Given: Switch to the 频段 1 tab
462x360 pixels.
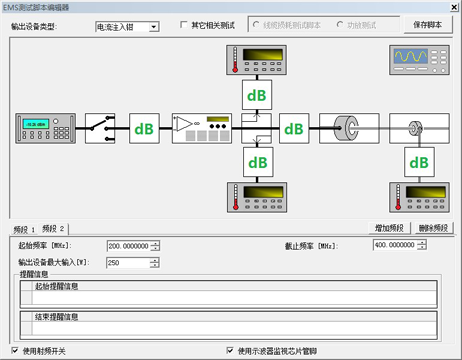Looking at the screenshot, I should (24, 229).
